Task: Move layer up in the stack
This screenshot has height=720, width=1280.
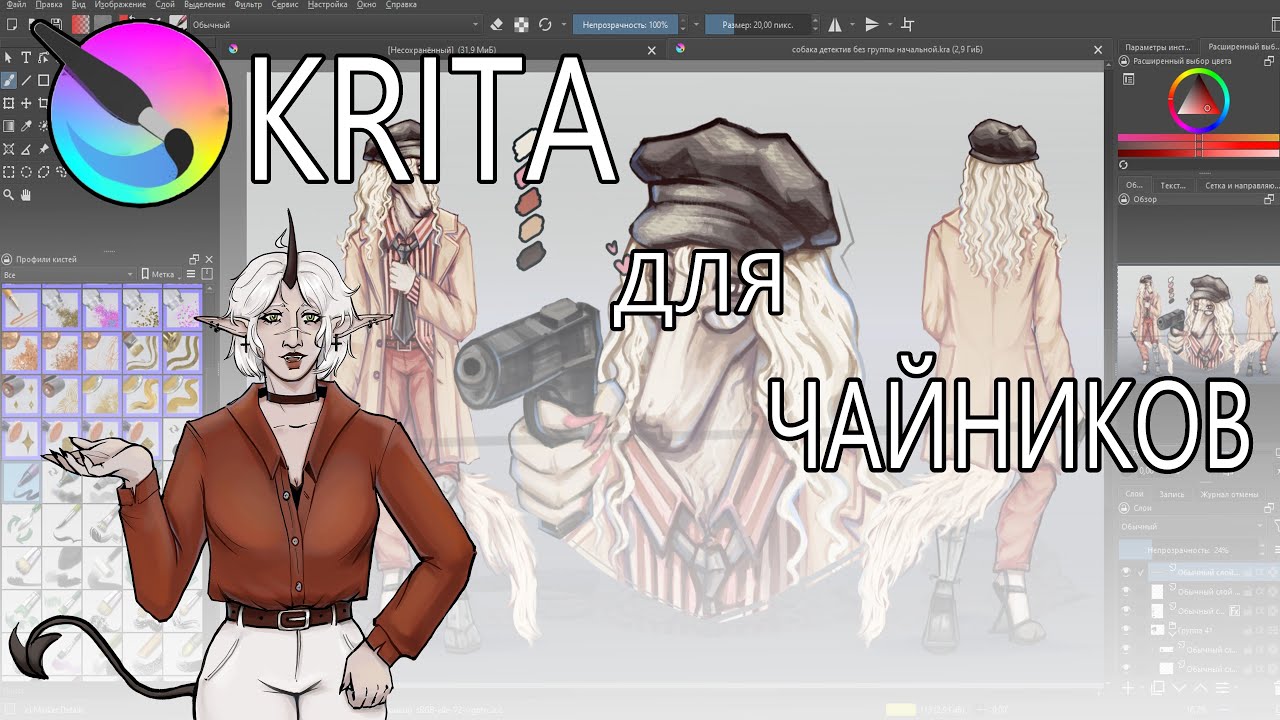Action: (x=1201, y=688)
